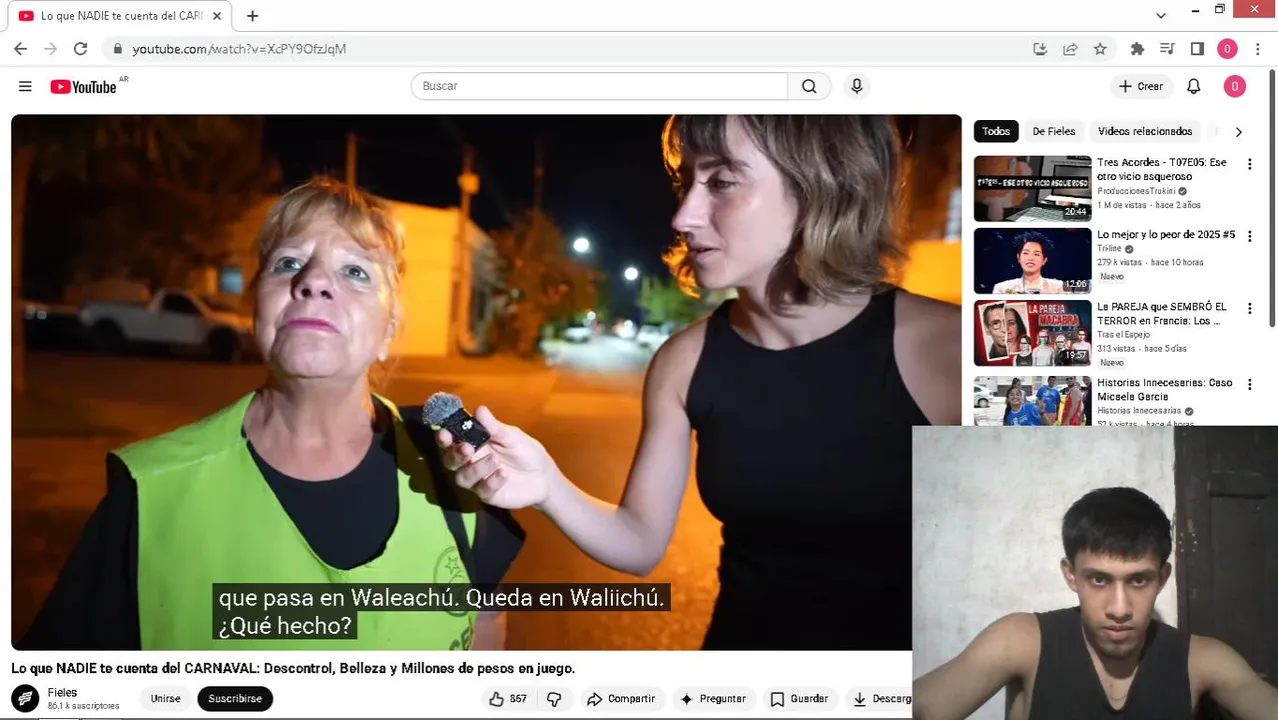Open Chrome media control icon
Screen dimensions: 1278x720
[x=1167, y=48]
